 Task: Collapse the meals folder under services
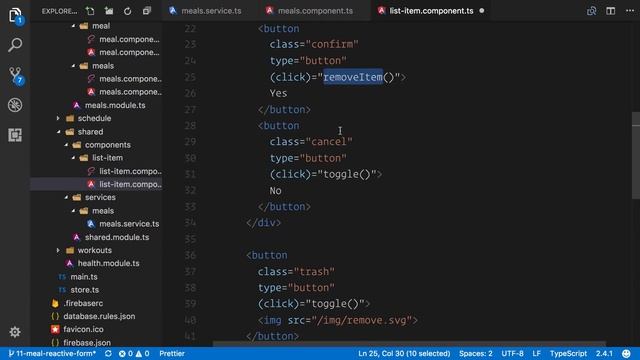[73, 211]
